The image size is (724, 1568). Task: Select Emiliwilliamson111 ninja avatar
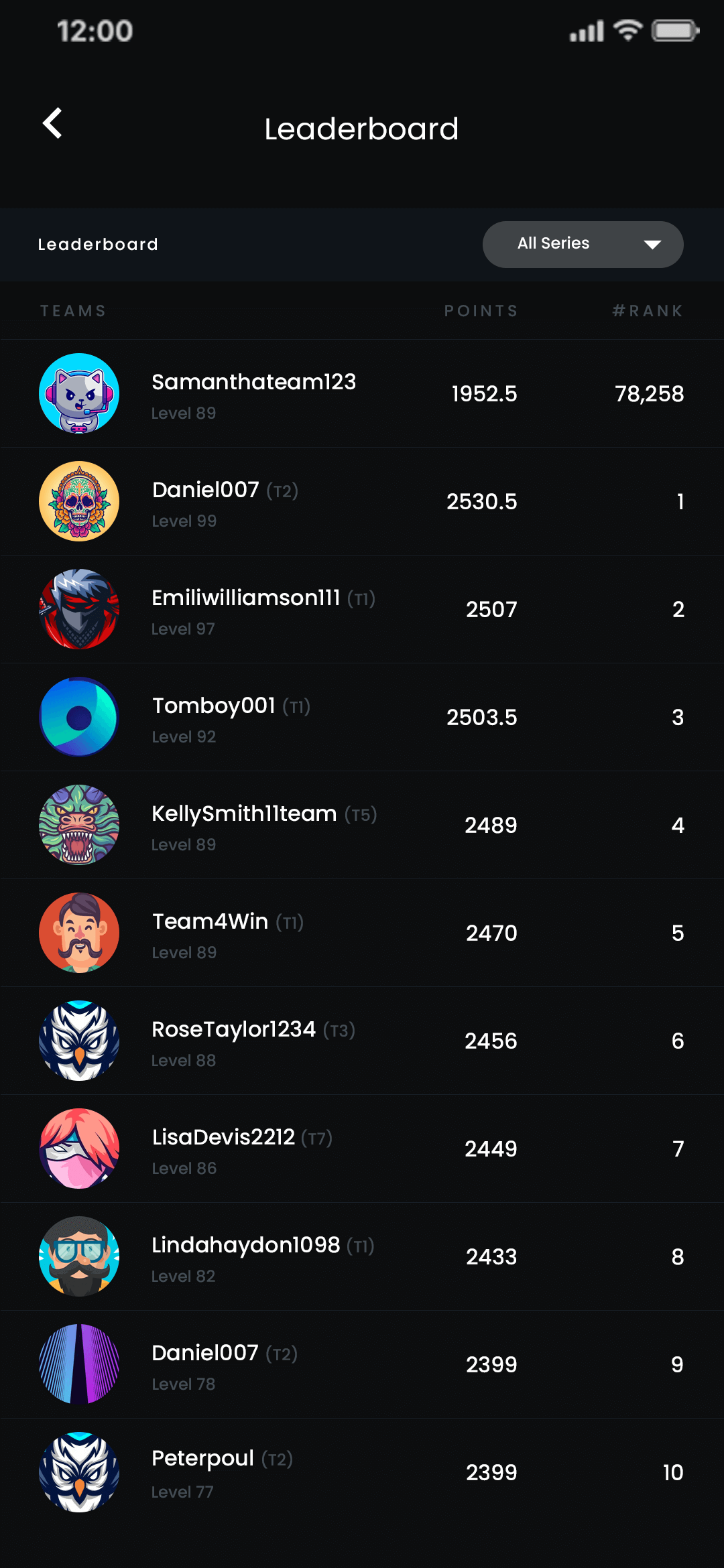click(79, 609)
